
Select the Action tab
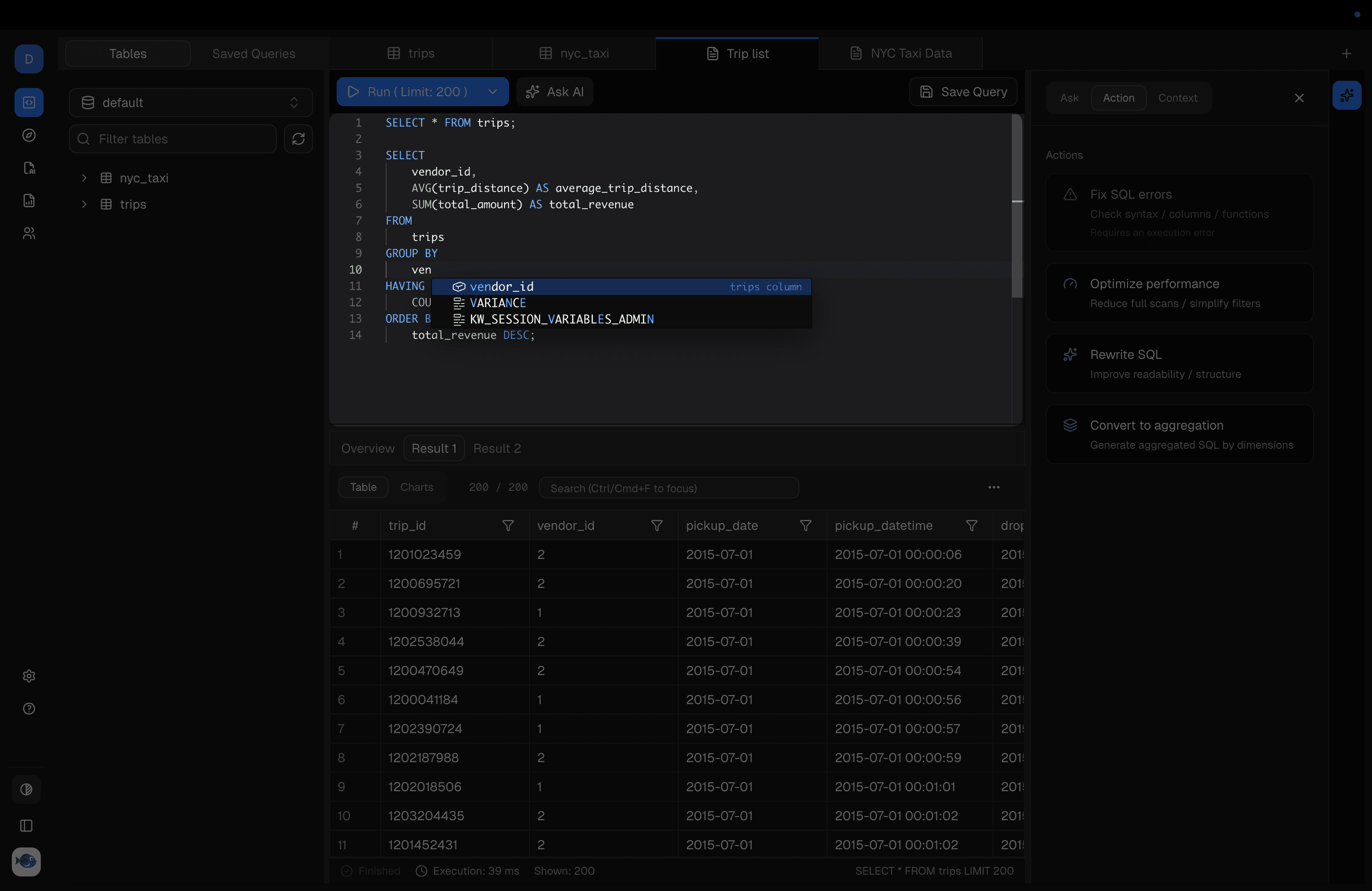(x=1118, y=98)
